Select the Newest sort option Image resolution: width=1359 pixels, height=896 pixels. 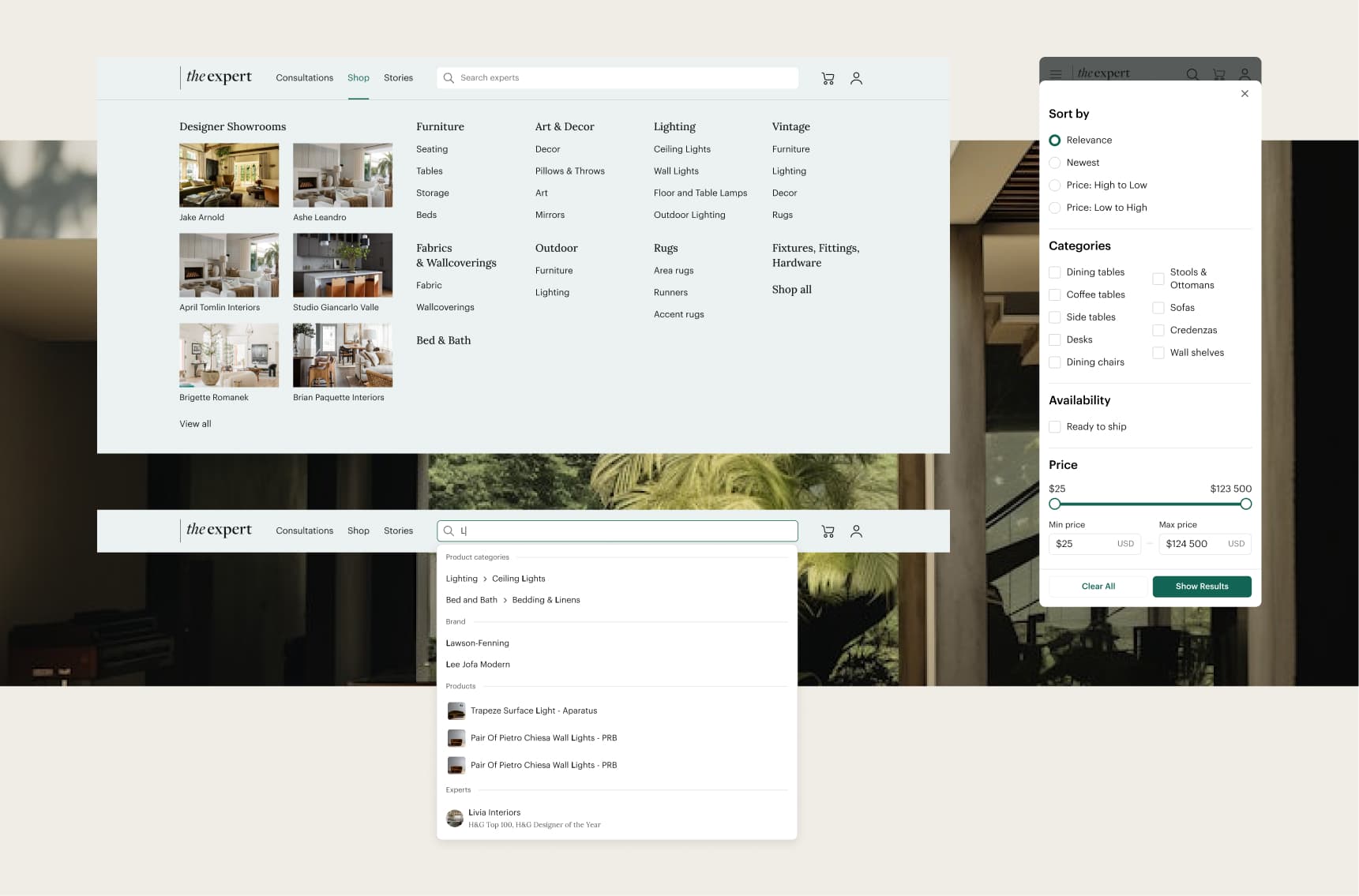coord(1055,162)
